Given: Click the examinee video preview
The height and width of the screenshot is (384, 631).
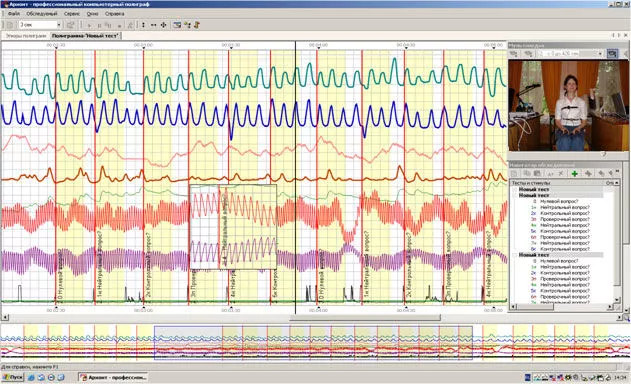Looking at the screenshot, I should 568,105.
